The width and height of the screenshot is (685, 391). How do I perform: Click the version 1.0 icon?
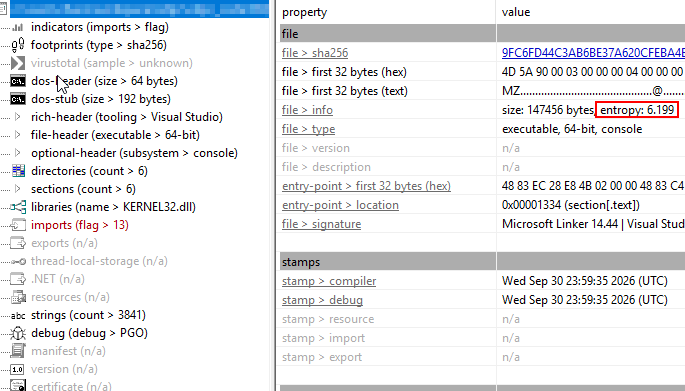click(17, 370)
